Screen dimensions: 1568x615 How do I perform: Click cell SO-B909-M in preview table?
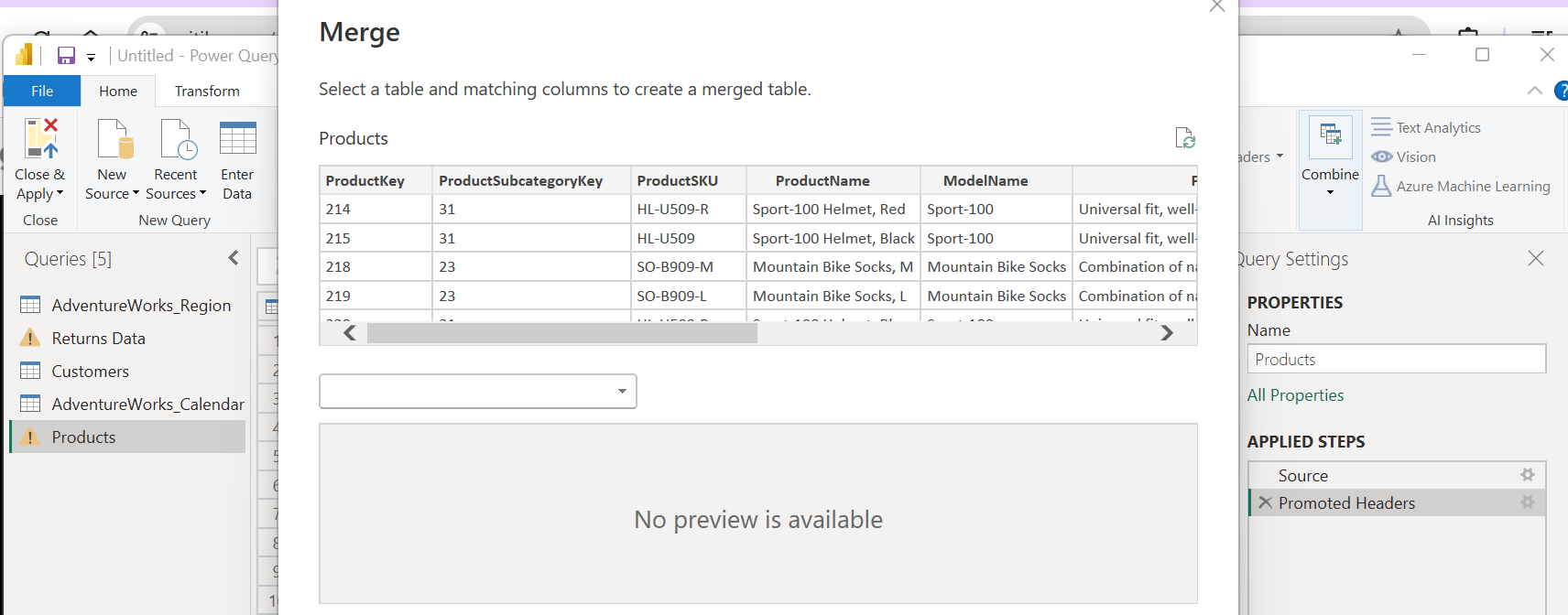tap(688, 266)
